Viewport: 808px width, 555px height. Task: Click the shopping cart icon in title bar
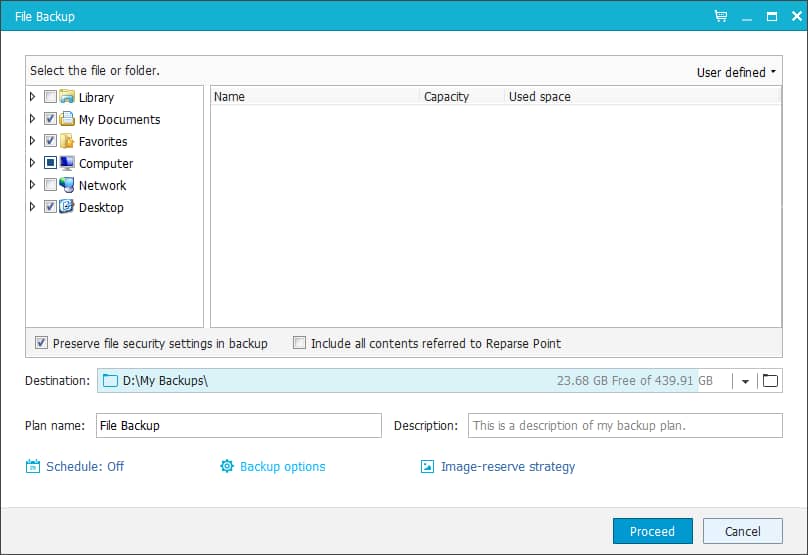720,17
